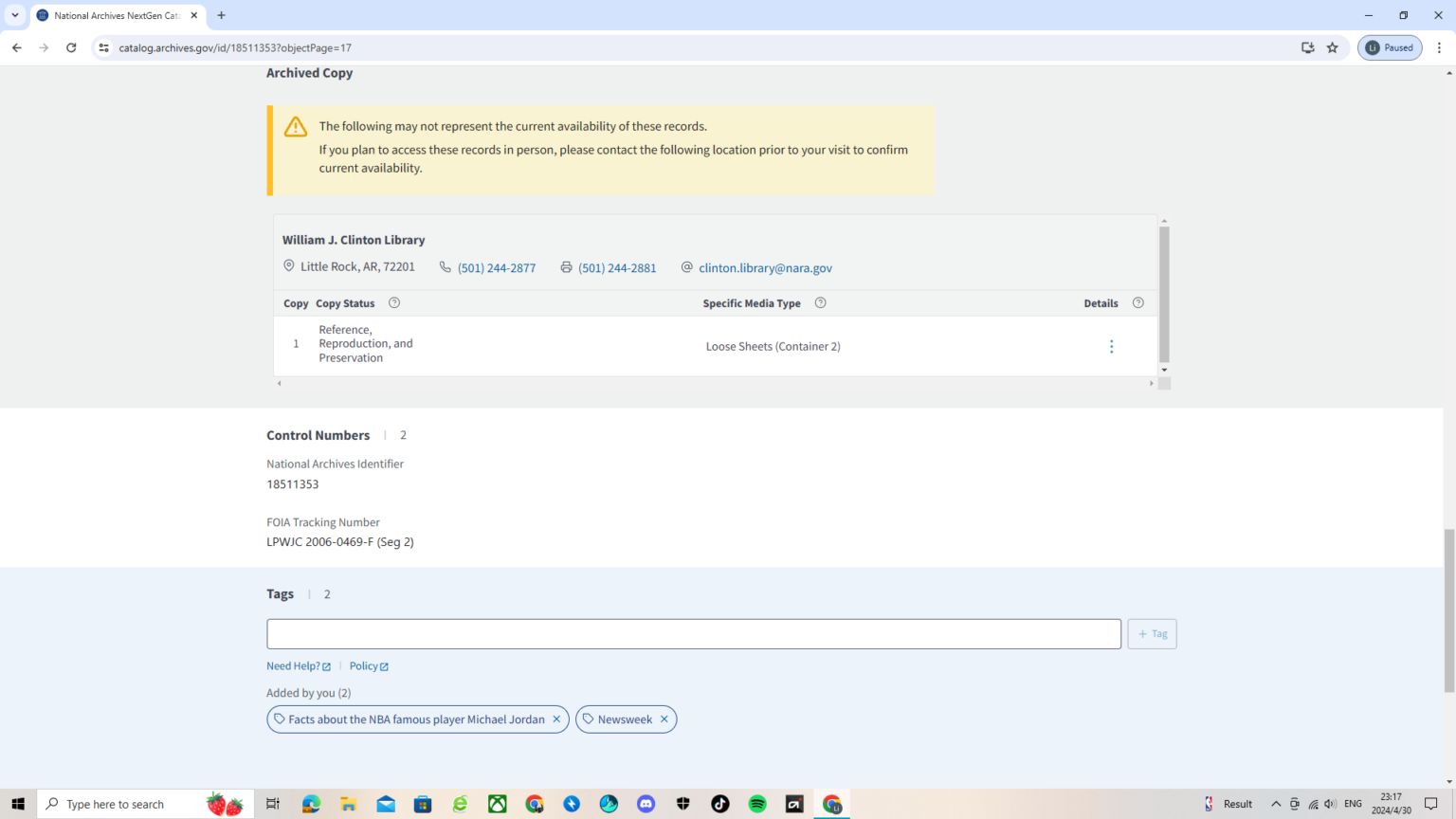
Task: Remove the Newsweek tag with its X
Action: 664,719
